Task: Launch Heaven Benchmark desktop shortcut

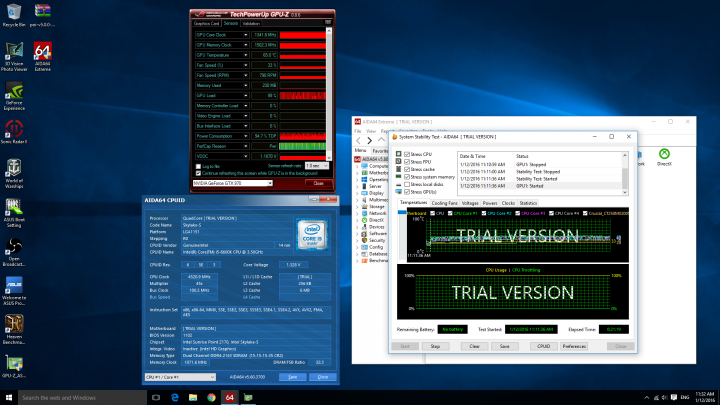Action: [x=14, y=329]
